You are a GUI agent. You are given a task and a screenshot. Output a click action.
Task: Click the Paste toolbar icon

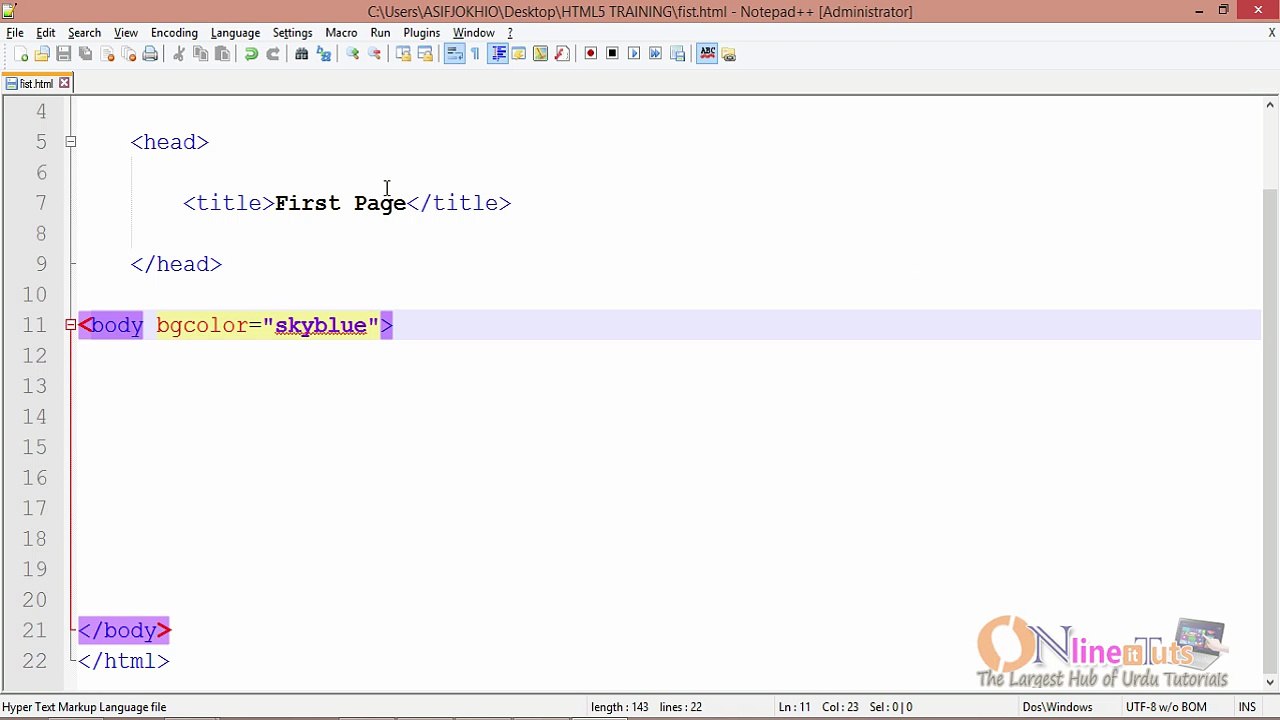(222, 54)
